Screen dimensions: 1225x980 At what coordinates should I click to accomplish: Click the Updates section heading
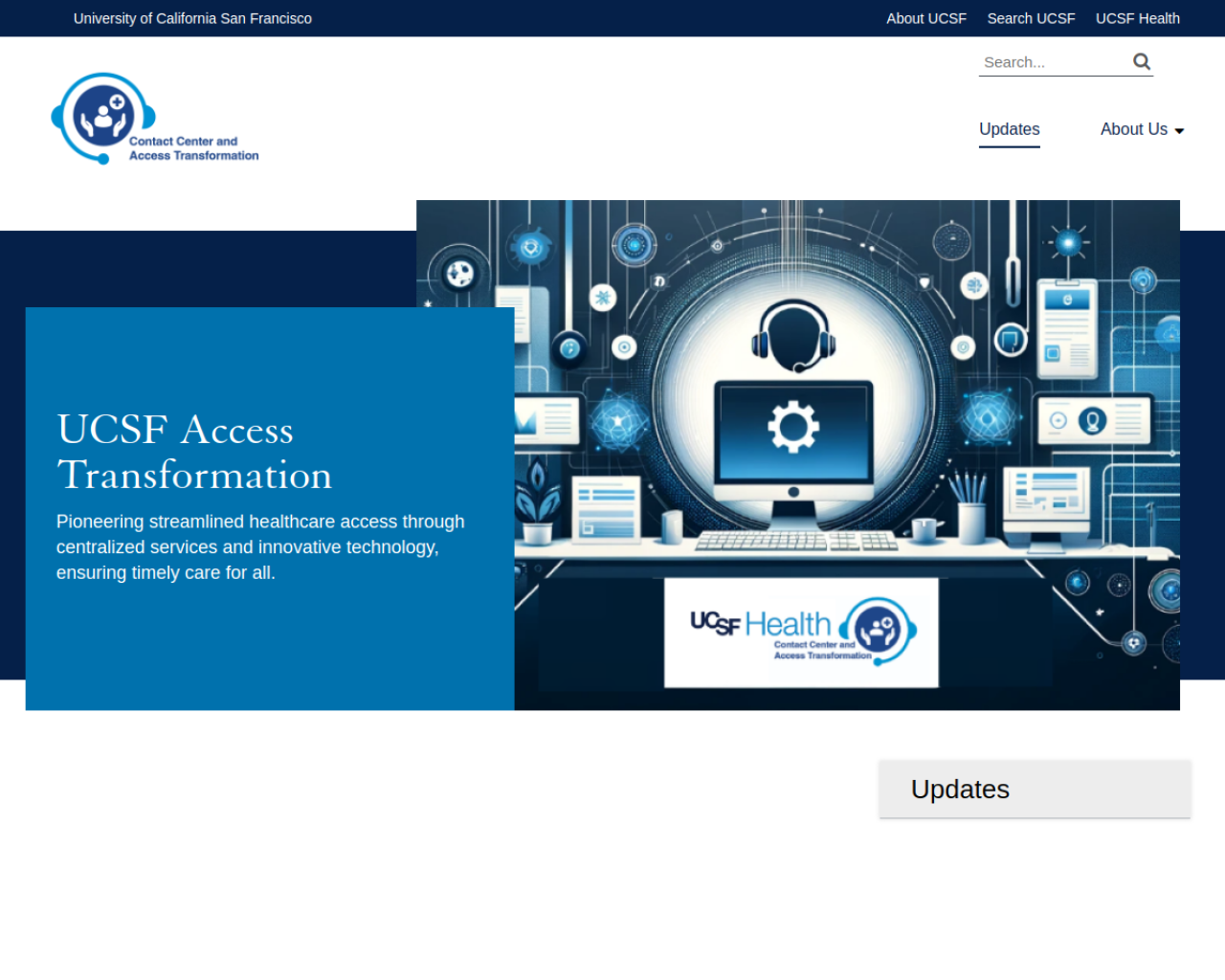[x=960, y=790]
